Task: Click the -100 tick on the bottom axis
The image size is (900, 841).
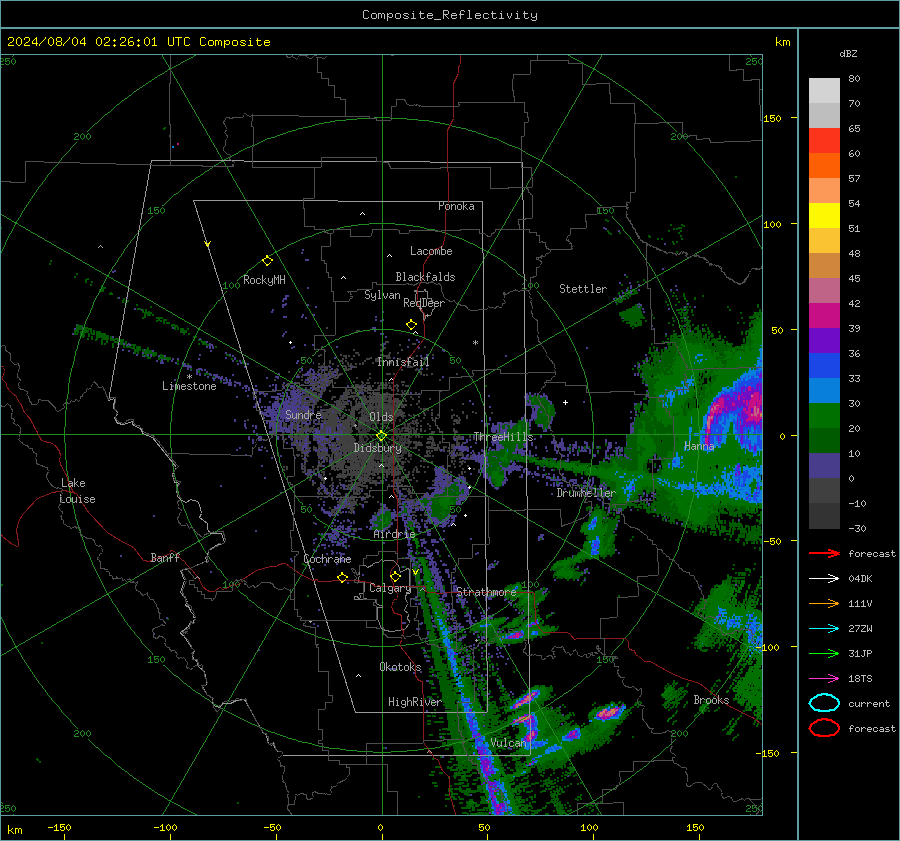Action: point(165,828)
